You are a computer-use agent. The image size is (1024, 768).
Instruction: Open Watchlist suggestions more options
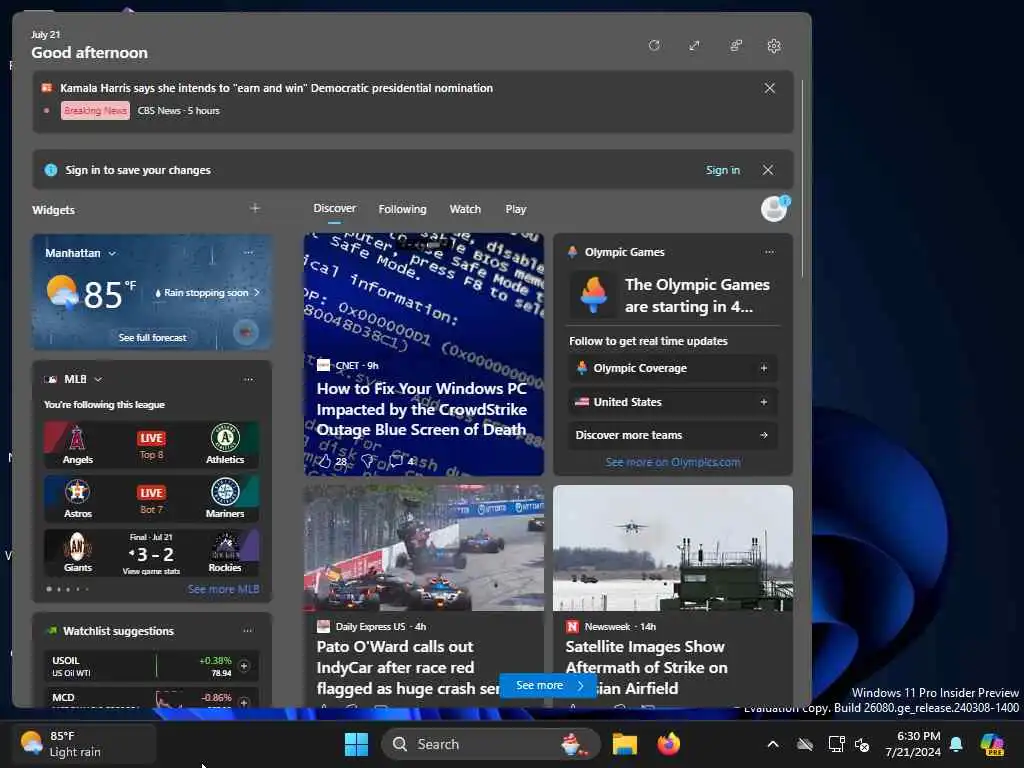(248, 630)
